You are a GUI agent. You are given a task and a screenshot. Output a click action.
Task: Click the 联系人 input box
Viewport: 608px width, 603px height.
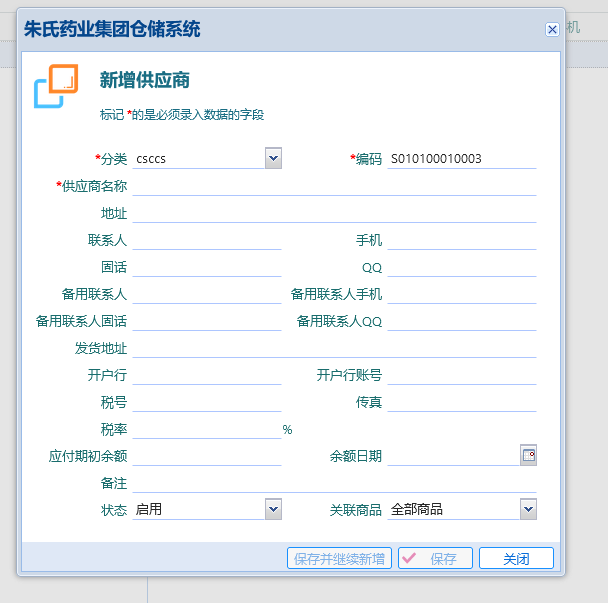pyautogui.click(x=207, y=240)
